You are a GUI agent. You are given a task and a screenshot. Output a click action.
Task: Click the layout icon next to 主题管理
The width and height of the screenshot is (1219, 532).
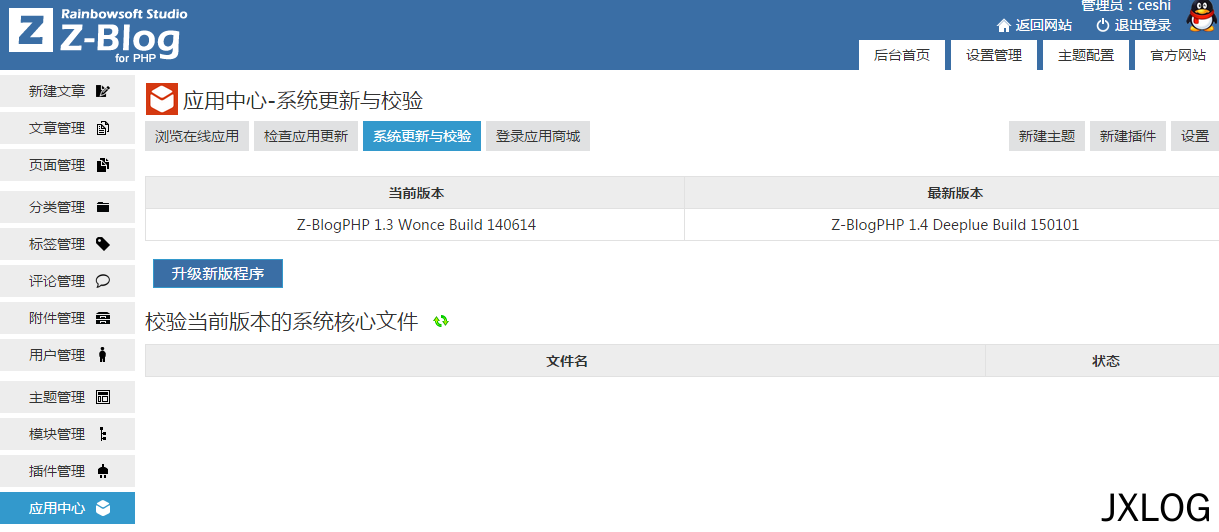[102, 397]
